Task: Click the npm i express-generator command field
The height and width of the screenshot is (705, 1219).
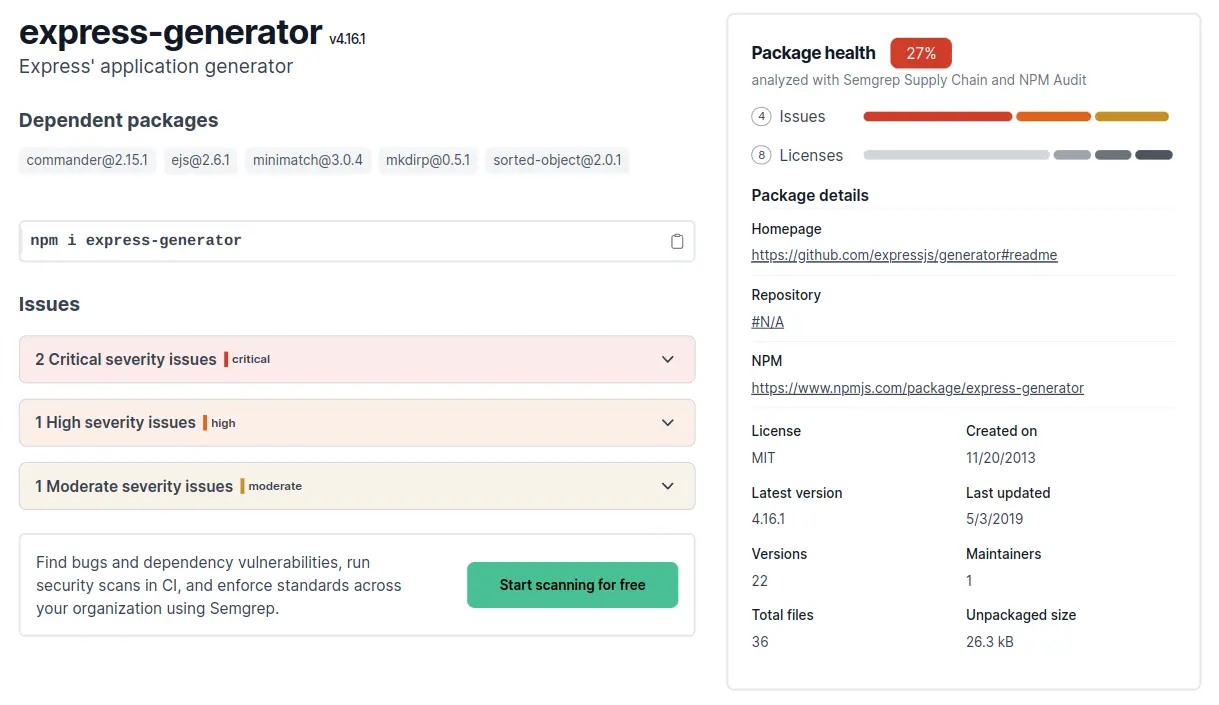Action: tap(340, 241)
